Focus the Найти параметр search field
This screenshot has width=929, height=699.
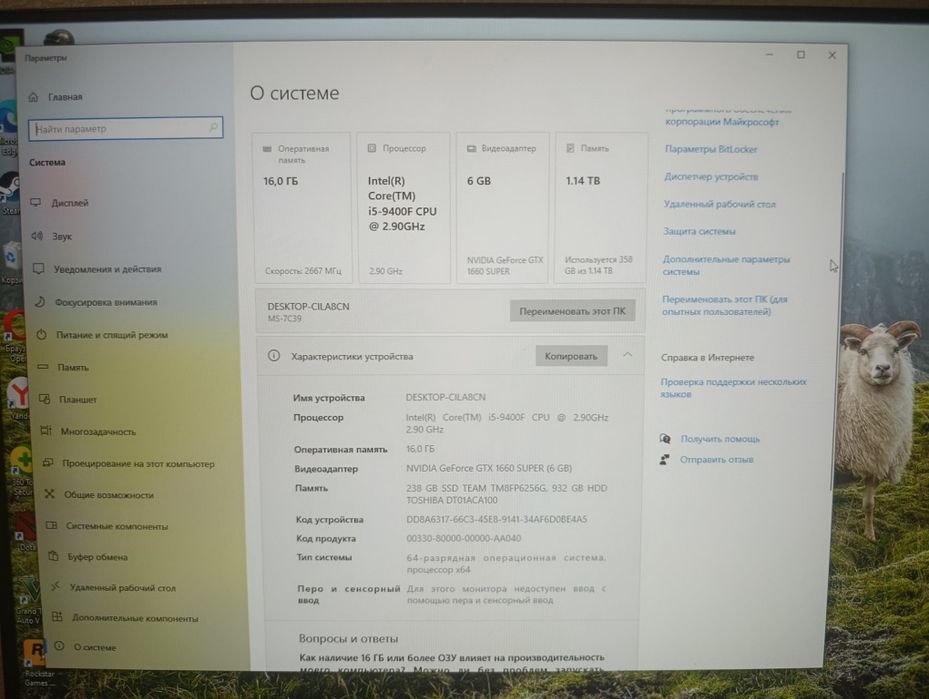(126, 128)
